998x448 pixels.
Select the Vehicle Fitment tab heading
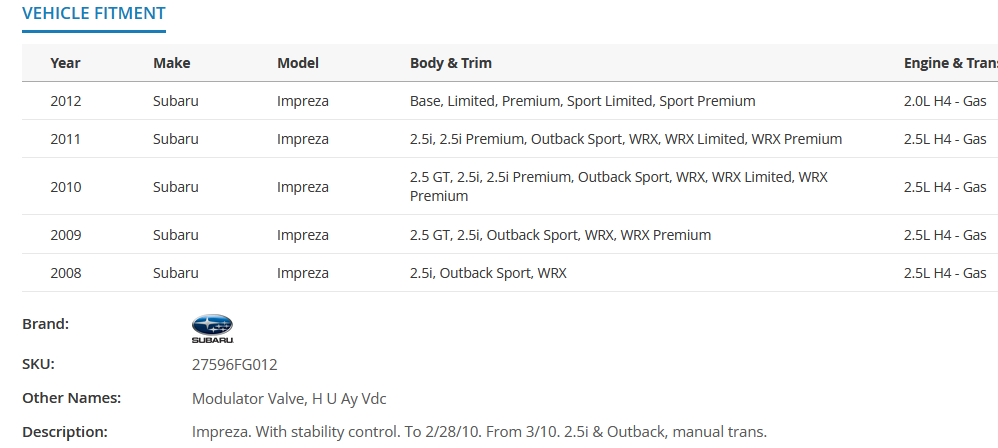[94, 13]
